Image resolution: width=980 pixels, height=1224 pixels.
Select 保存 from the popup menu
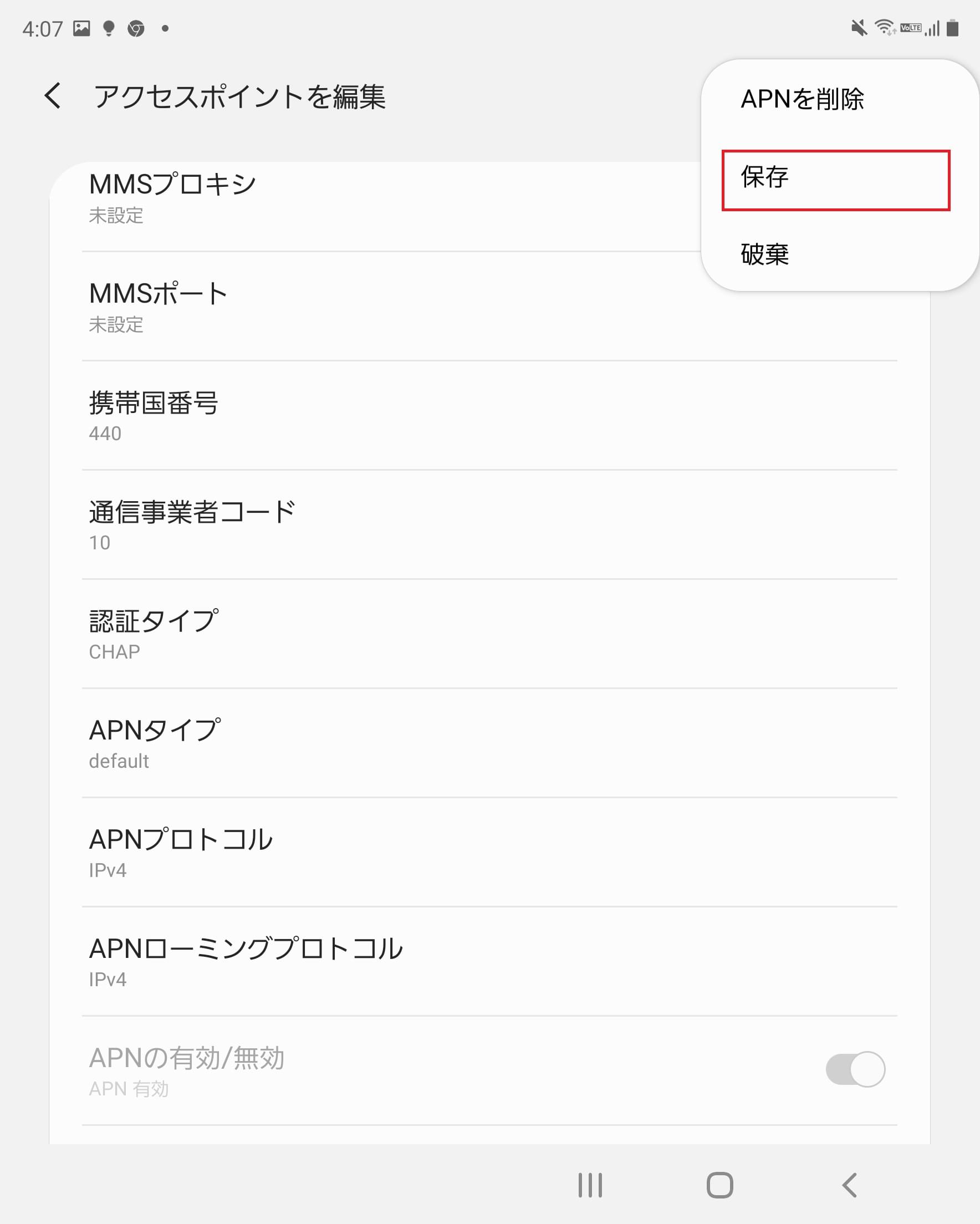point(836,180)
